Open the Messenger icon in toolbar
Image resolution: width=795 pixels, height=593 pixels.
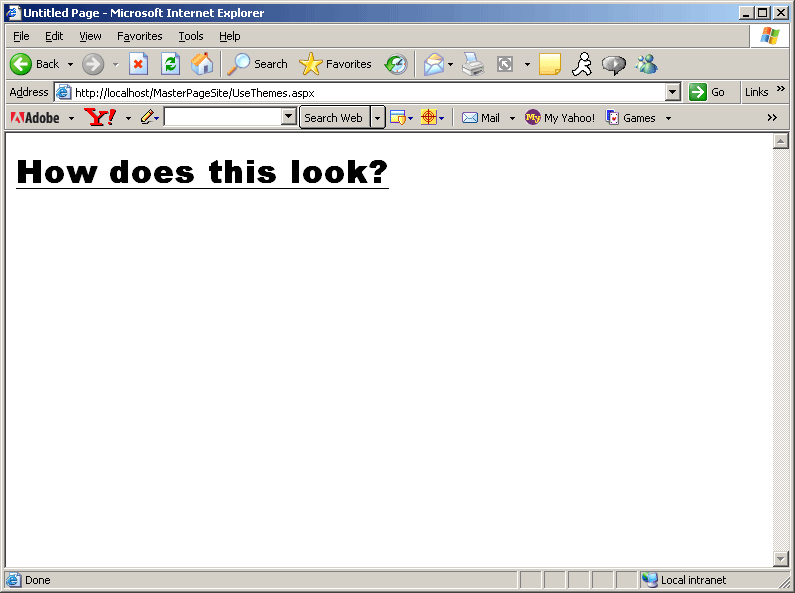pyautogui.click(x=646, y=64)
